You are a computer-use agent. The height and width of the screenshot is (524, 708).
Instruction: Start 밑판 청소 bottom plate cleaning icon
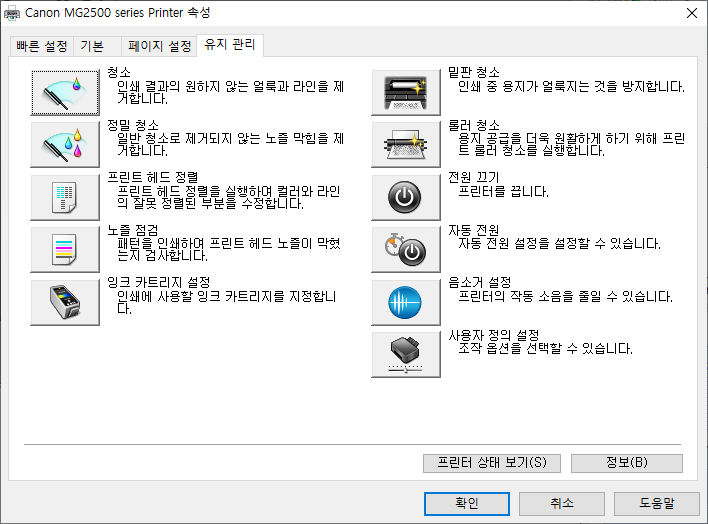click(x=405, y=92)
